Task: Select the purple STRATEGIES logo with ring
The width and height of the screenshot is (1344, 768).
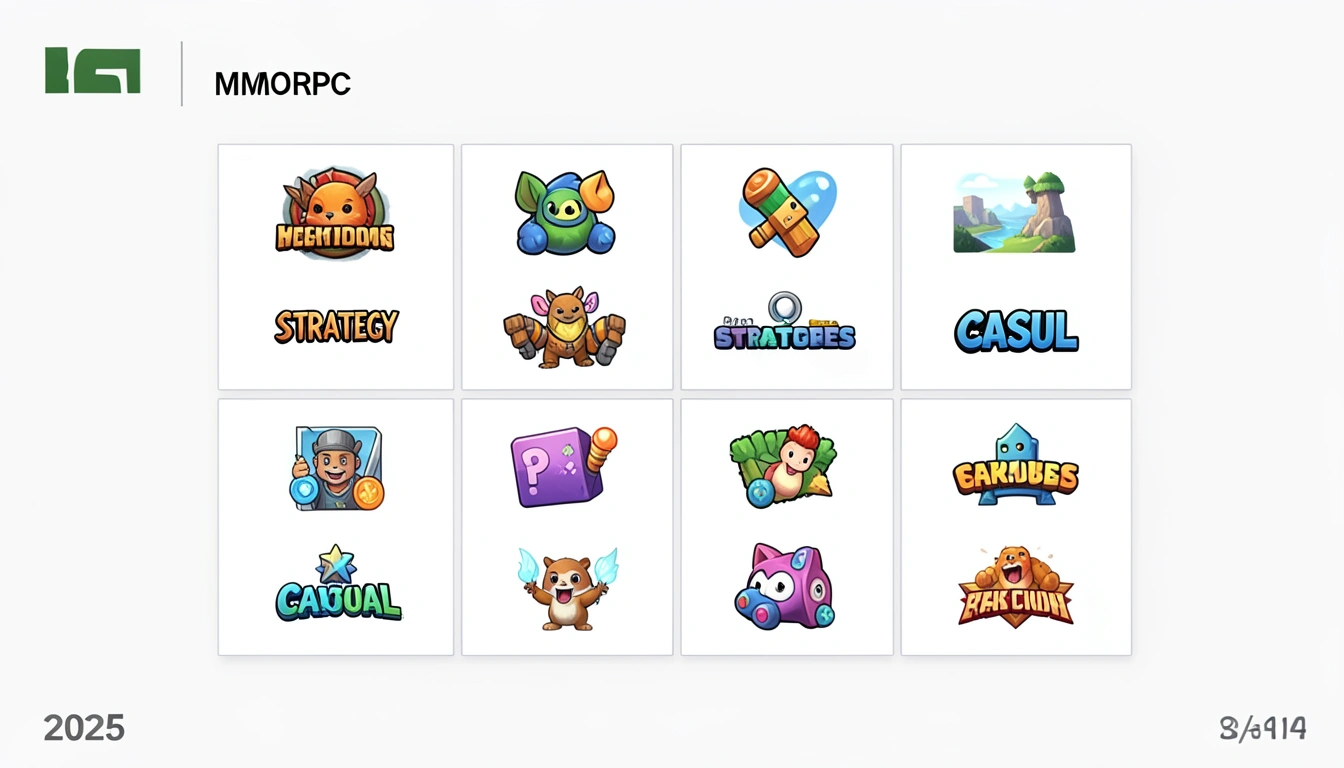Action: 785,322
